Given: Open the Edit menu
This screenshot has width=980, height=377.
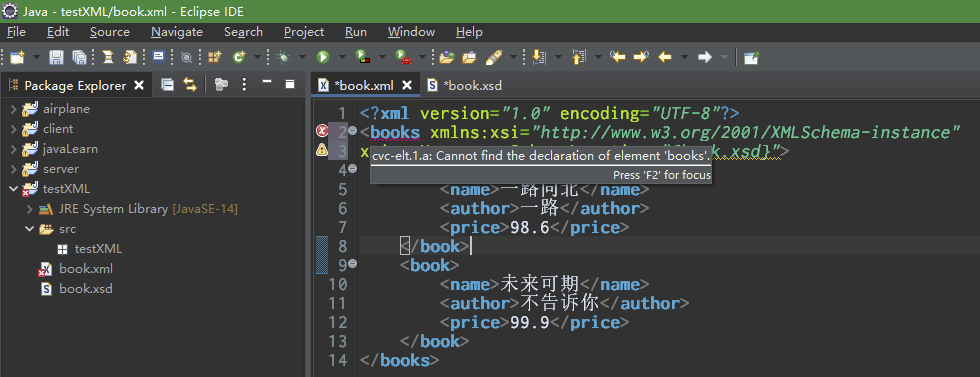Looking at the screenshot, I should point(58,32).
